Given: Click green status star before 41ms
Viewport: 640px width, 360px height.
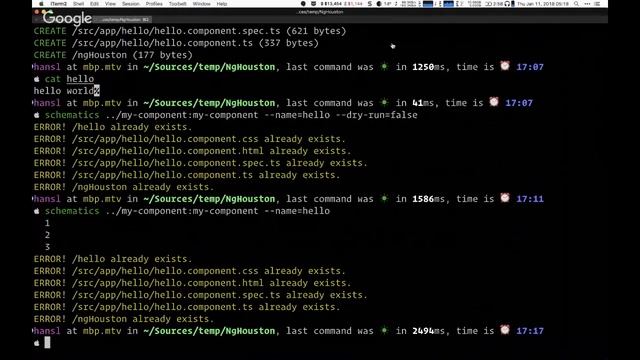Looking at the screenshot, I should click(384, 102).
